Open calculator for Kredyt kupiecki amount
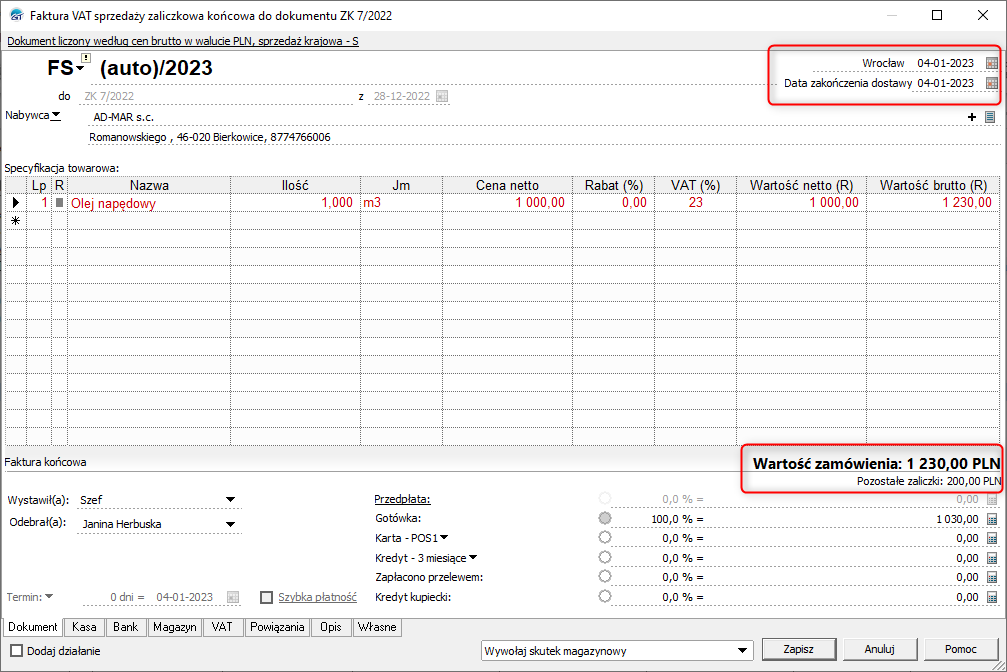This screenshot has width=1007, height=672. [x=992, y=597]
